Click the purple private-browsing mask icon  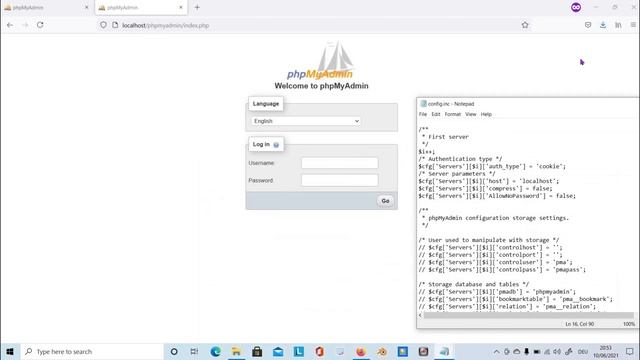click(x=576, y=7)
